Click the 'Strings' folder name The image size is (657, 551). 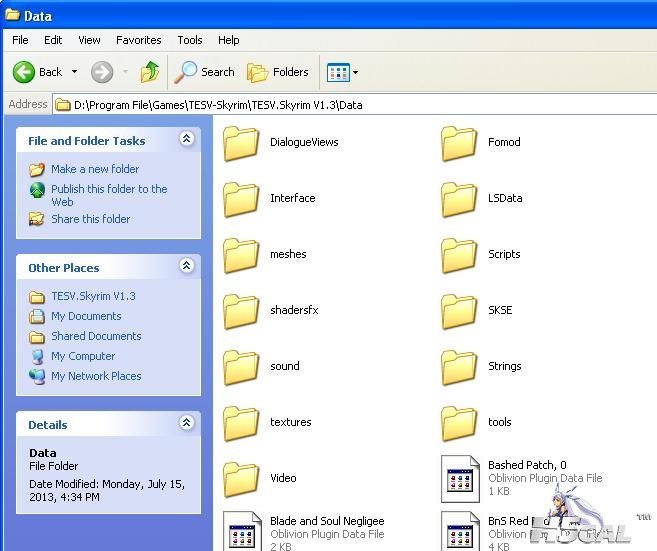click(504, 366)
